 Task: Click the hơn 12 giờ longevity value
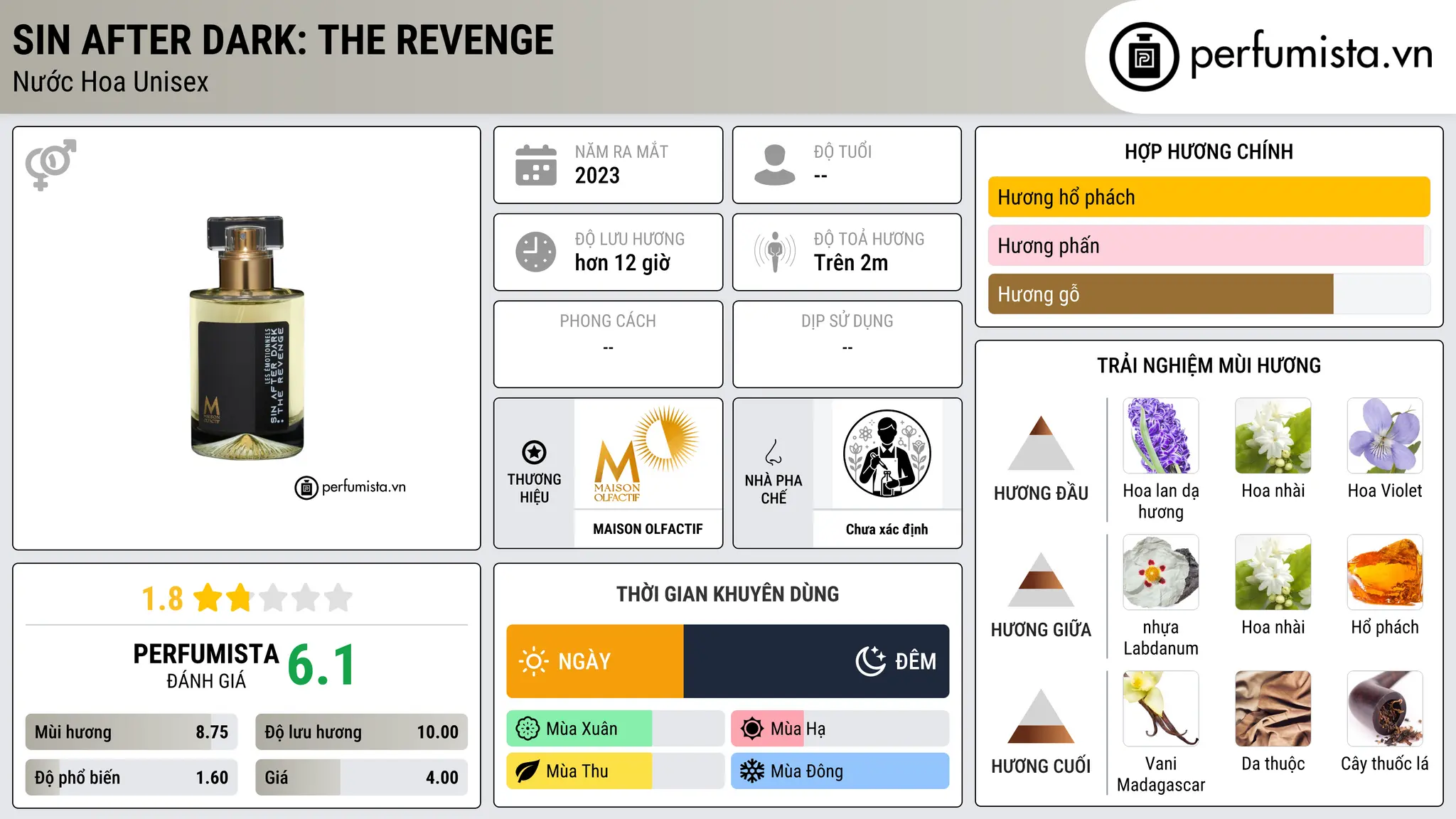pos(623,263)
